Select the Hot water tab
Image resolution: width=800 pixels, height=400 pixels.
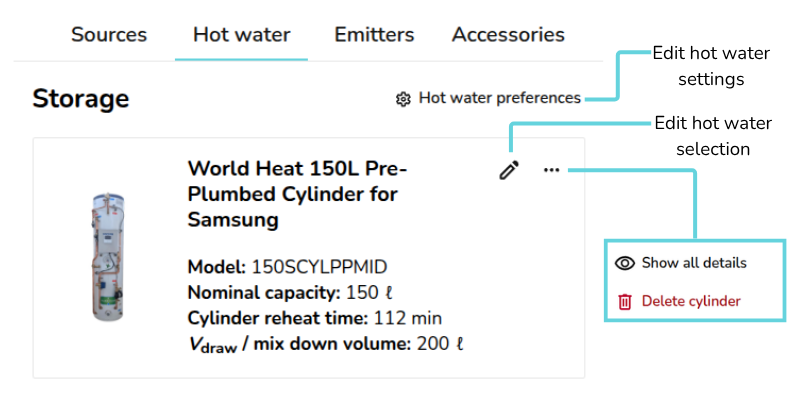click(241, 35)
